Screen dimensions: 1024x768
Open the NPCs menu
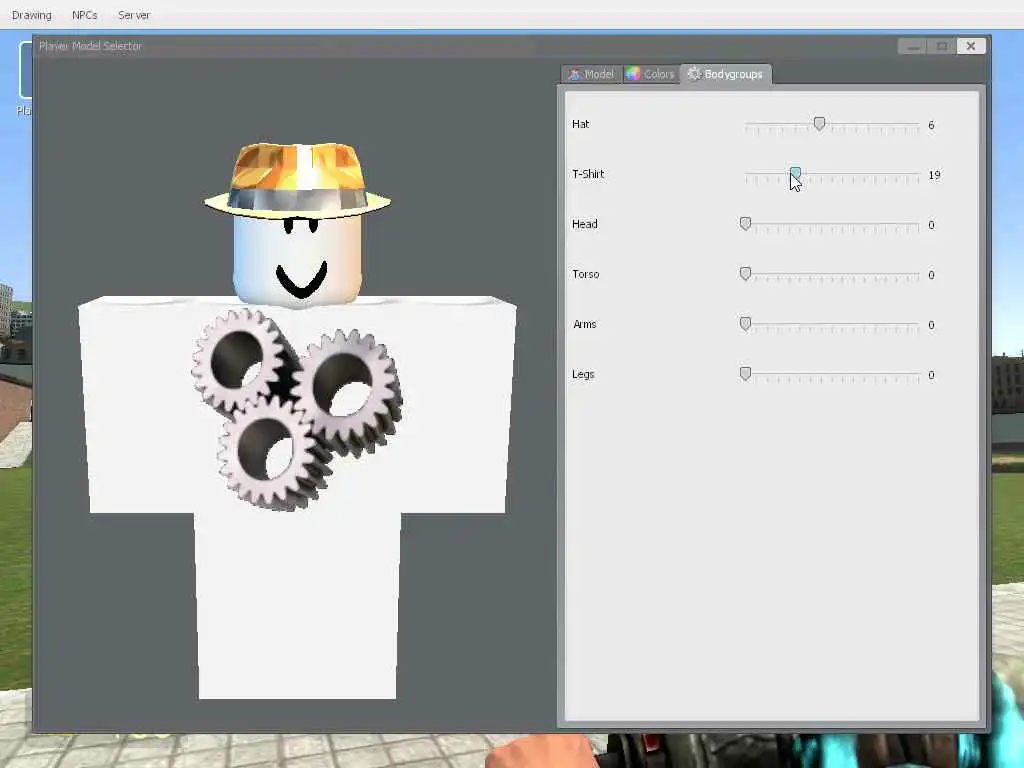pos(84,15)
